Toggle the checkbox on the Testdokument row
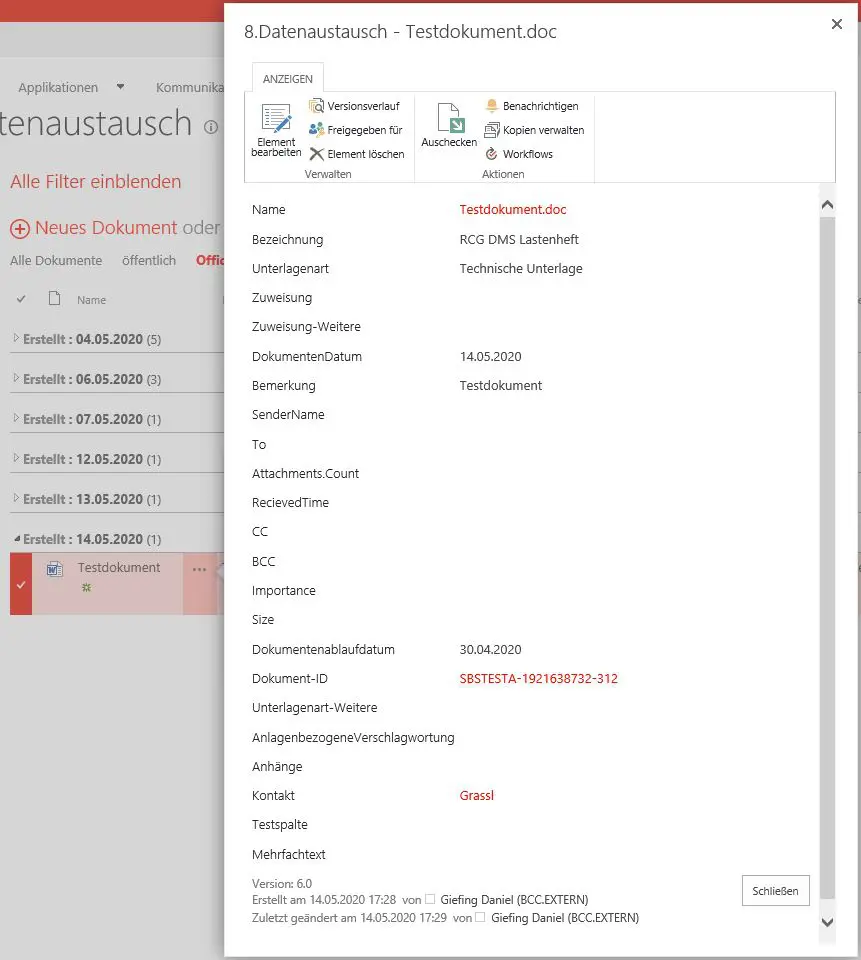 pos(20,585)
